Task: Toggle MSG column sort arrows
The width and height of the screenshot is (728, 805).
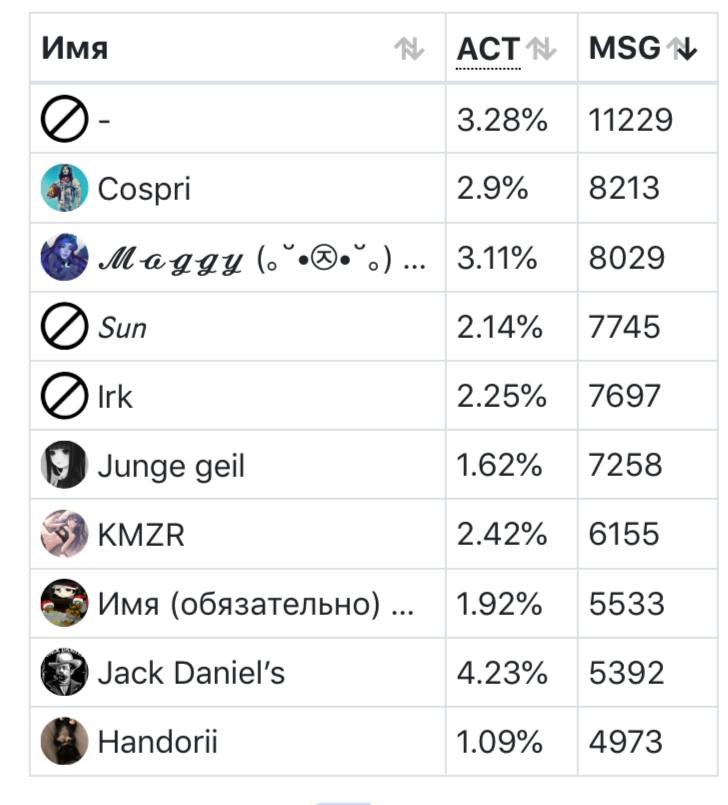Action: [681, 49]
